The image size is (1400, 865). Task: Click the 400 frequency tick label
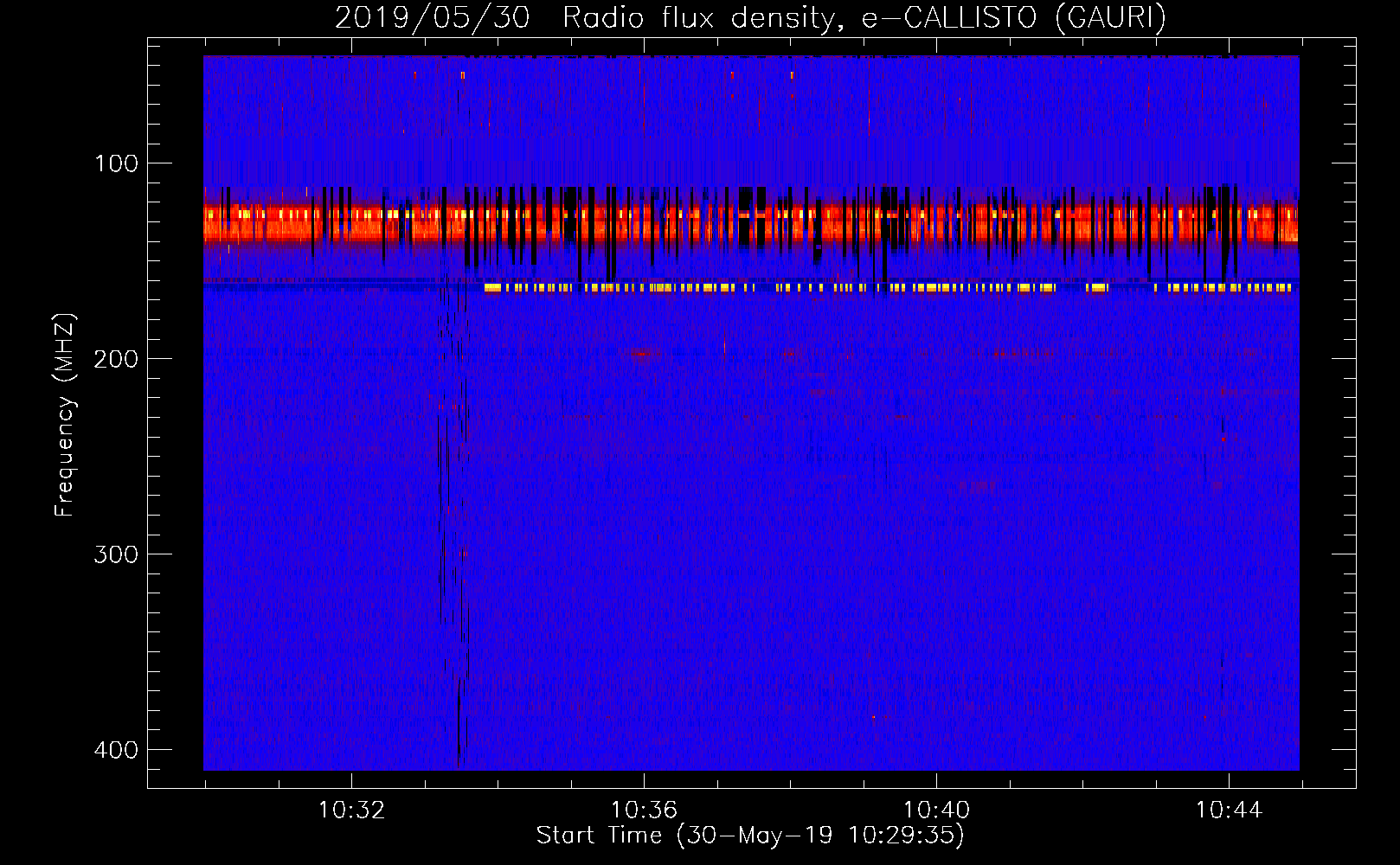[x=116, y=750]
